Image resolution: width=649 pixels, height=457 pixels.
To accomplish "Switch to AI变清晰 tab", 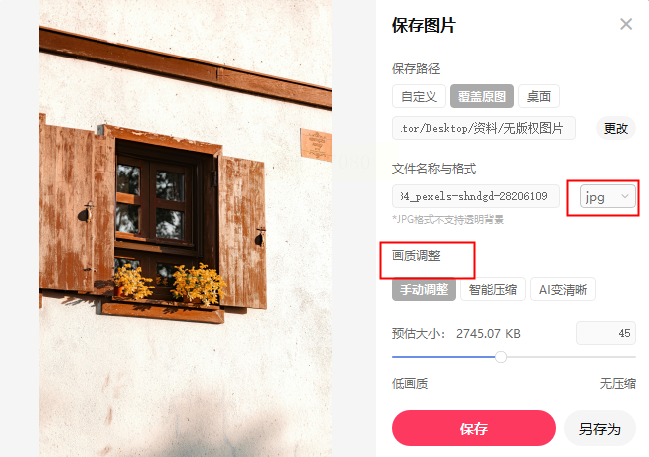I will point(563,289).
